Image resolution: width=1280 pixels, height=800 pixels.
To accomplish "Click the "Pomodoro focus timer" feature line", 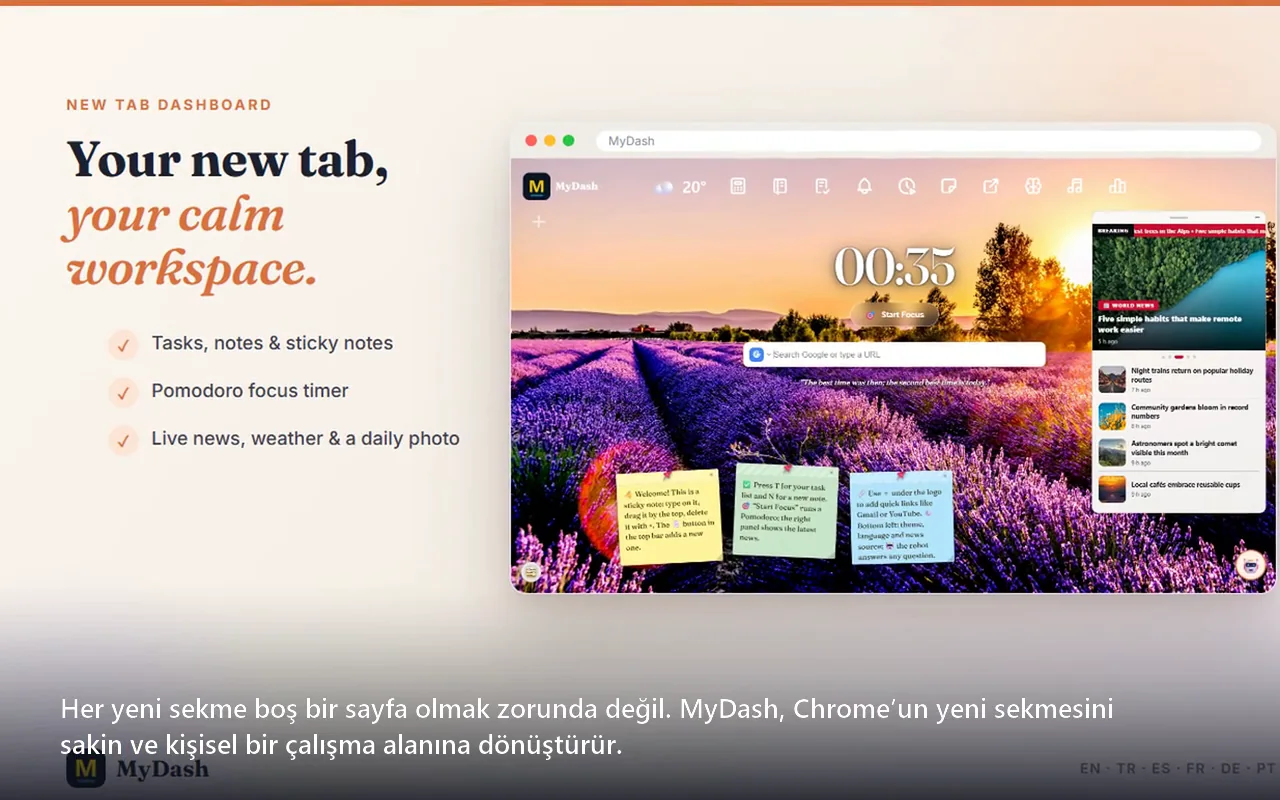I will pos(250,391).
